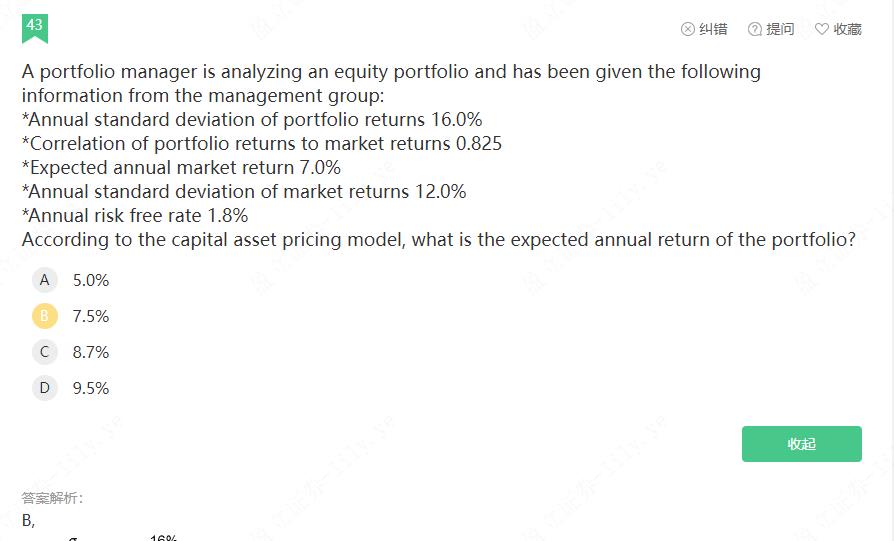This screenshot has width=894, height=541.
Task: Click the question mark icon beside 提问
Action: pyautogui.click(x=755, y=29)
